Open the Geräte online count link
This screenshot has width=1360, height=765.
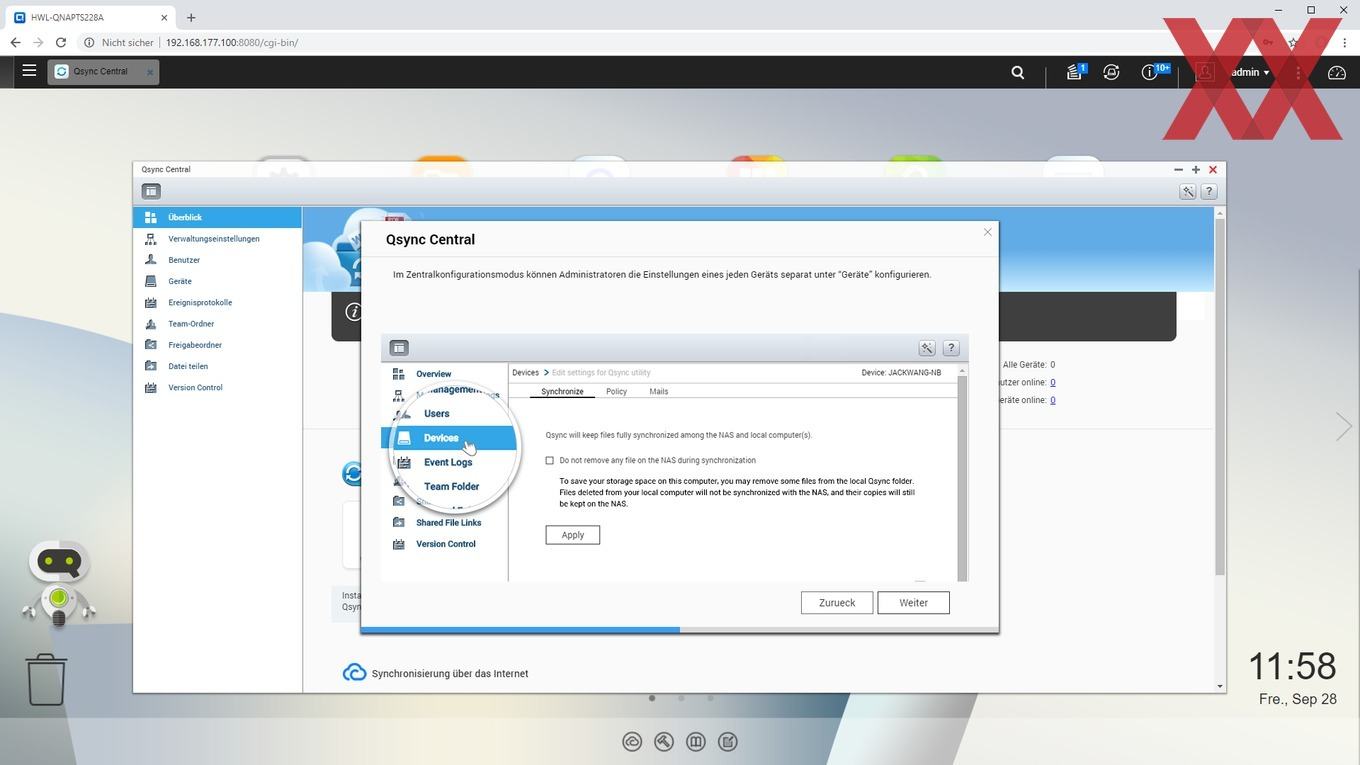tap(1053, 400)
